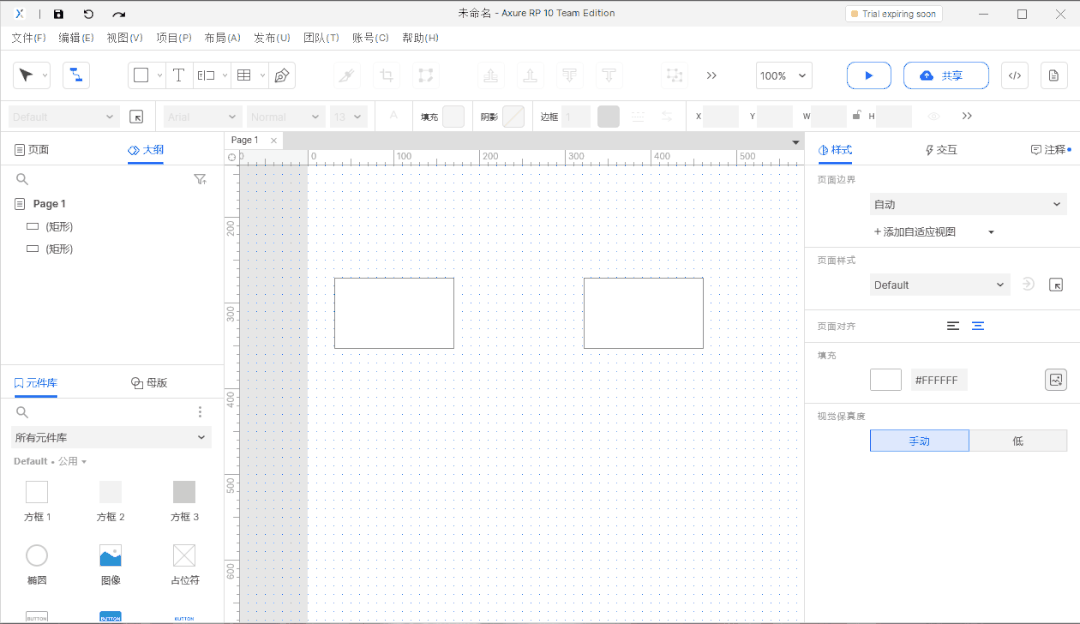The image size is (1080, 624).
Task: Switch to the 交互 interactions tab
Action: pos(941,149)
